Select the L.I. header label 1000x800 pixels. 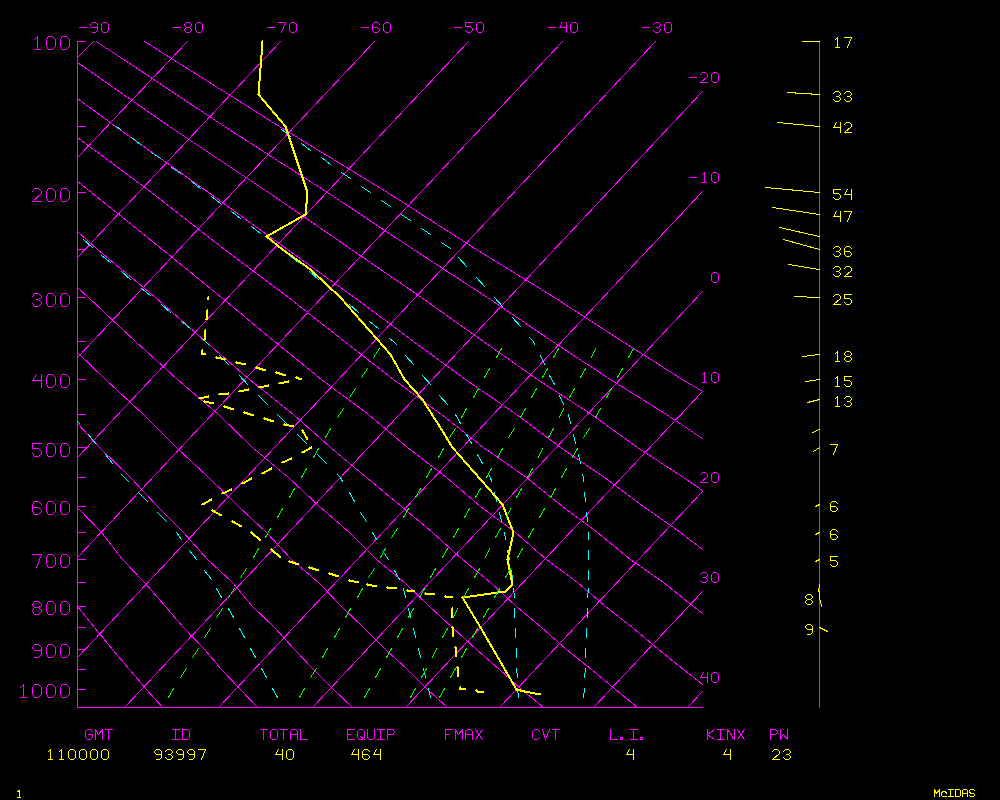627,735
